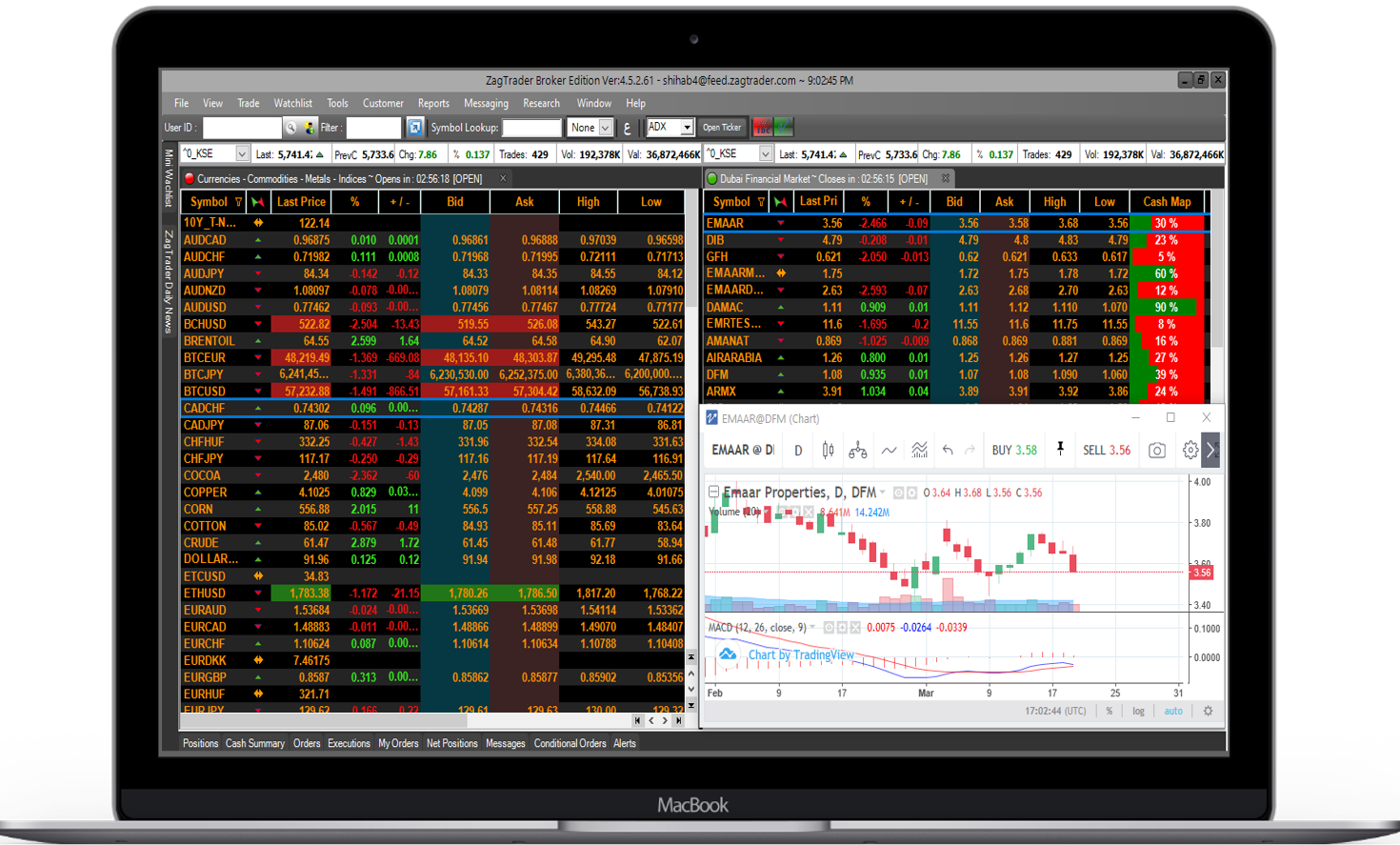
Task: Open the Net Positions tab
Action: [452, 744]
